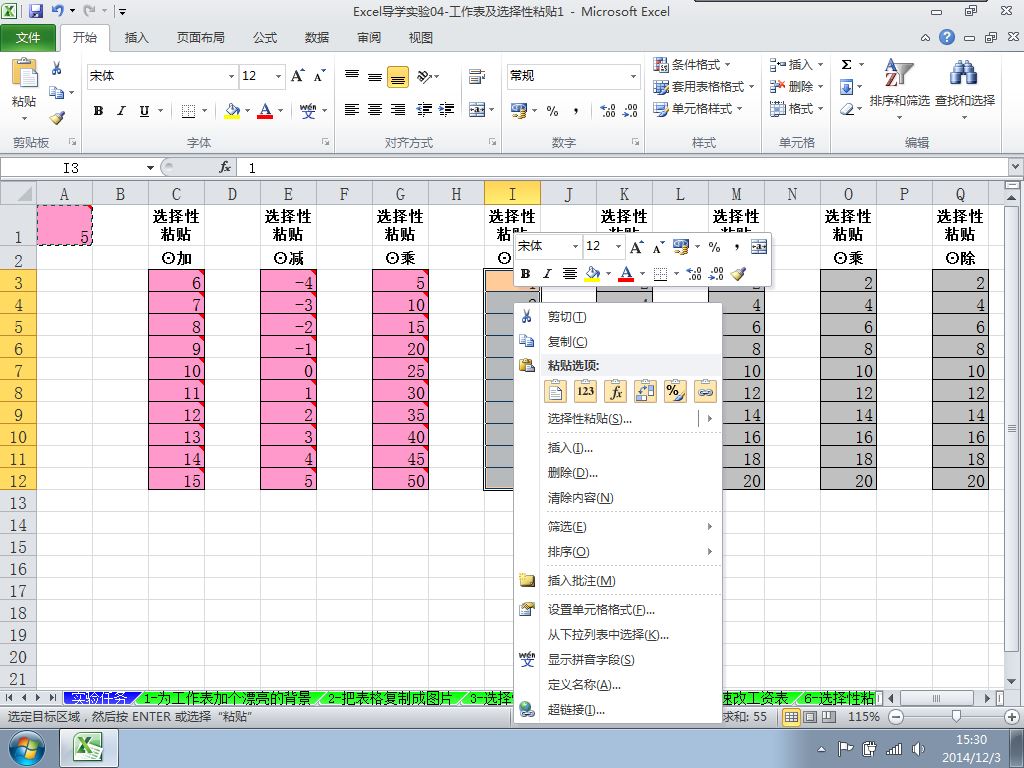This screenshot has height=768, width=1024.
Task: Click Save icon in quick access toolbar
Action: [x=35, y=11]
